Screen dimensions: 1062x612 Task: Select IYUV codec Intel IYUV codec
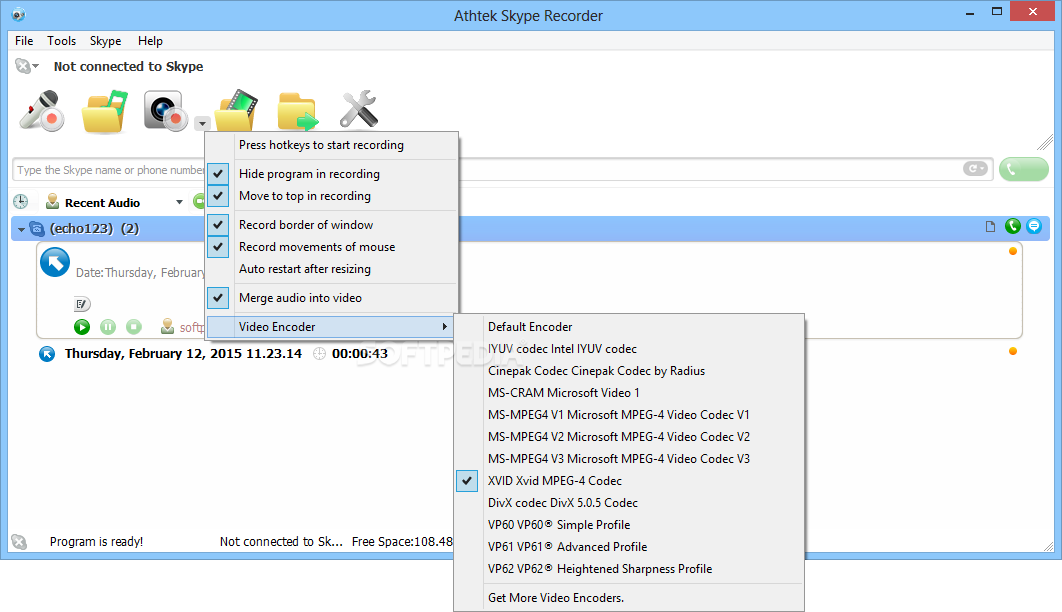click(x=629, y=349)
